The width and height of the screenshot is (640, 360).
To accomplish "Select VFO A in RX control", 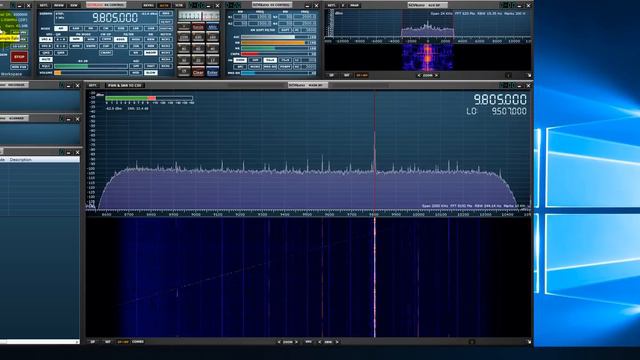I will (x=46, y=40).
